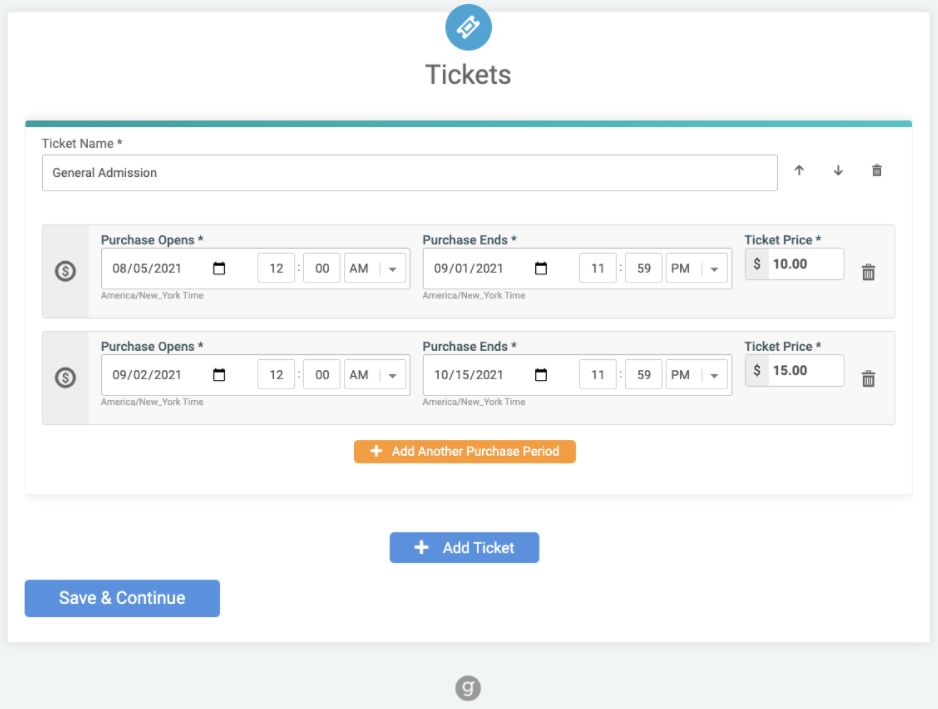The image size is (938, 709).
Task: Click the blue ticket icon above Tickets heading
Action: point(468,27)
